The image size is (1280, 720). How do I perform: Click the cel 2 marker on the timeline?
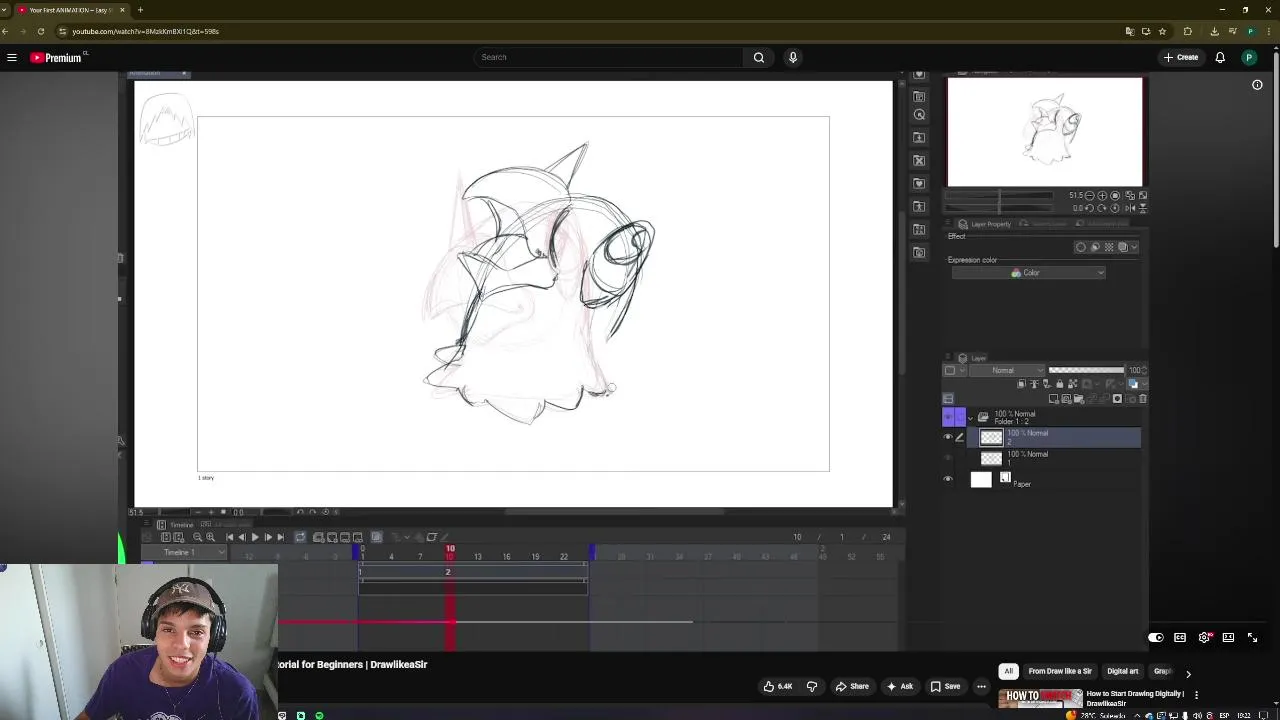coord(448,572)
